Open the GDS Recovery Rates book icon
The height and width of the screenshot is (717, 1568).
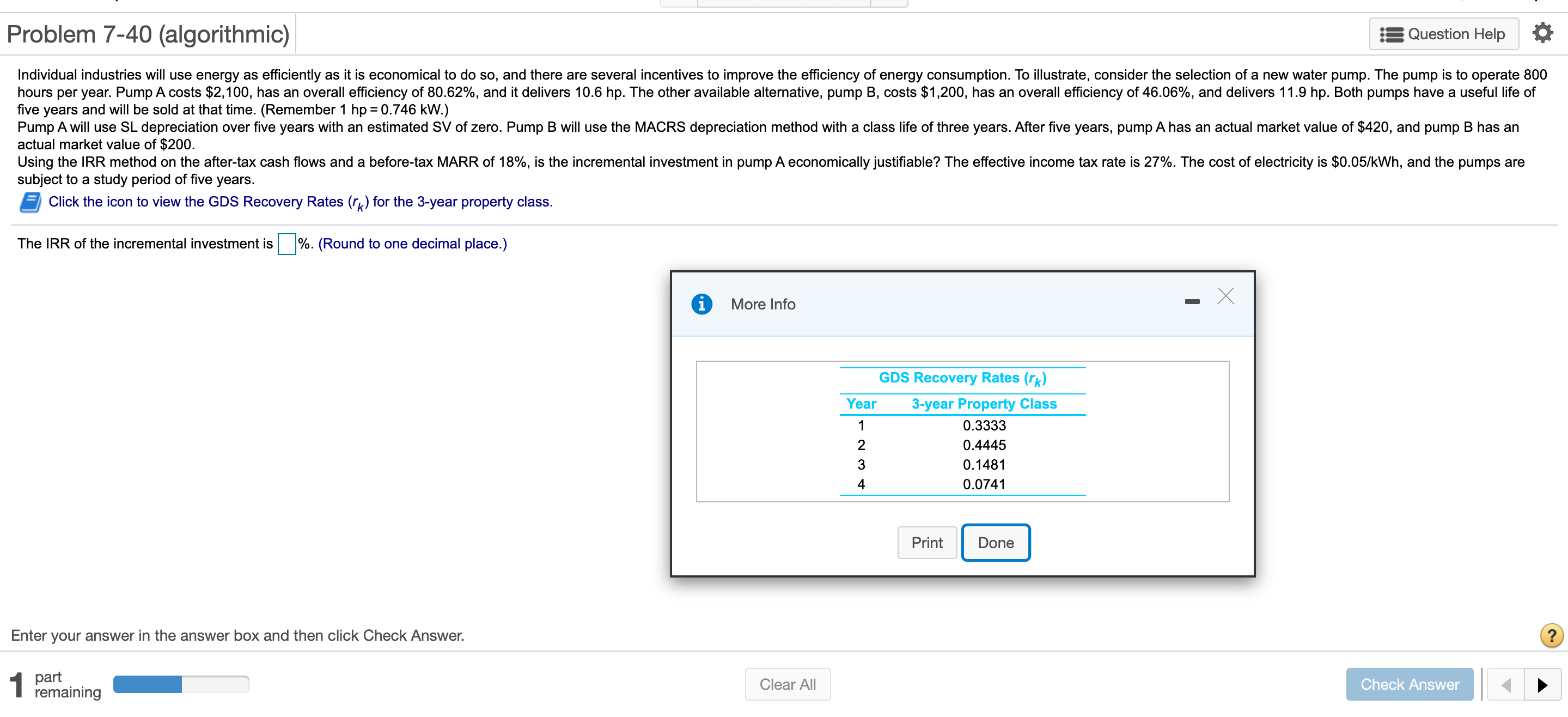(x=30, y=202)
